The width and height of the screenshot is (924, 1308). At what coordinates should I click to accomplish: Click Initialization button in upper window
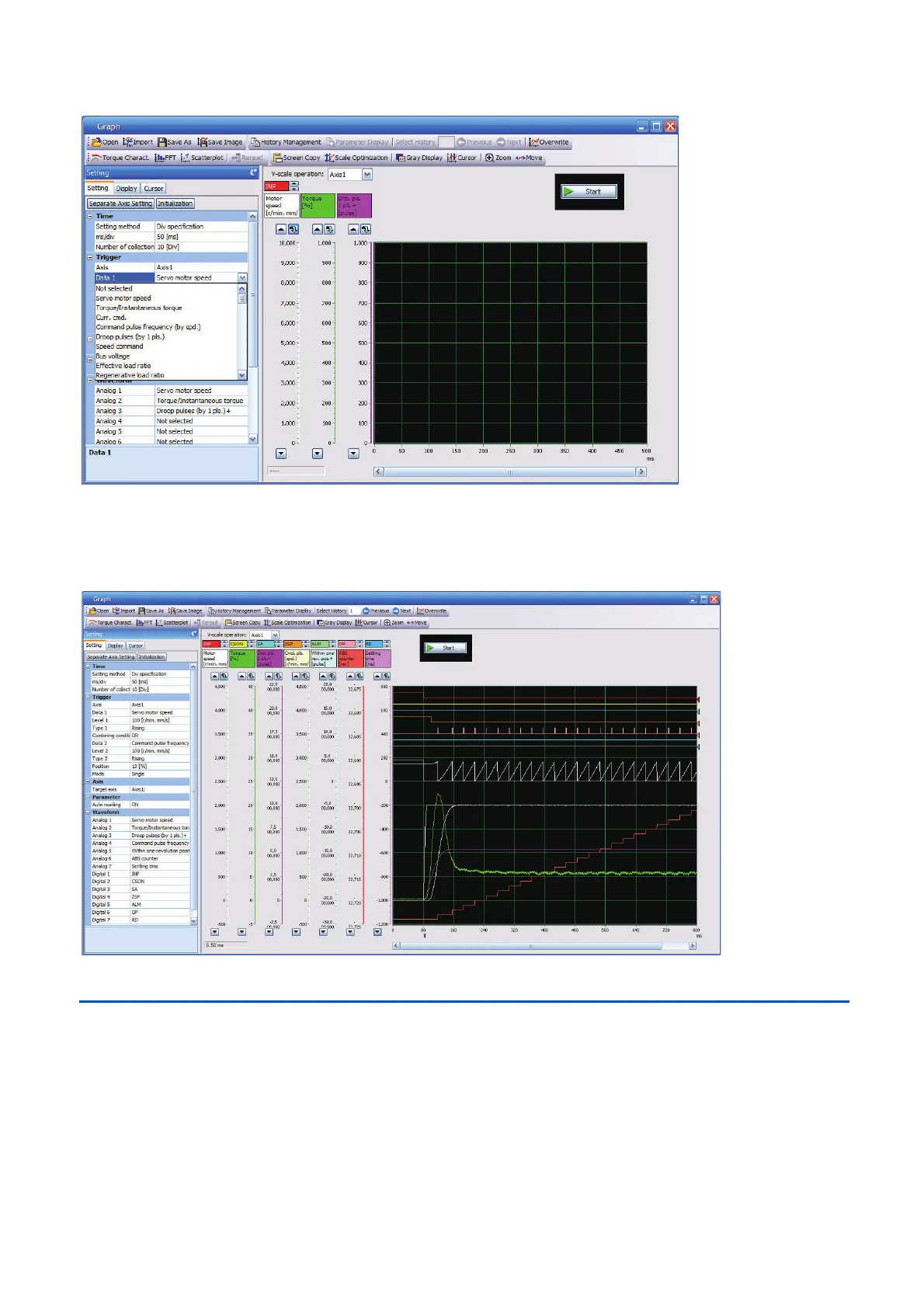click(175, 204)
